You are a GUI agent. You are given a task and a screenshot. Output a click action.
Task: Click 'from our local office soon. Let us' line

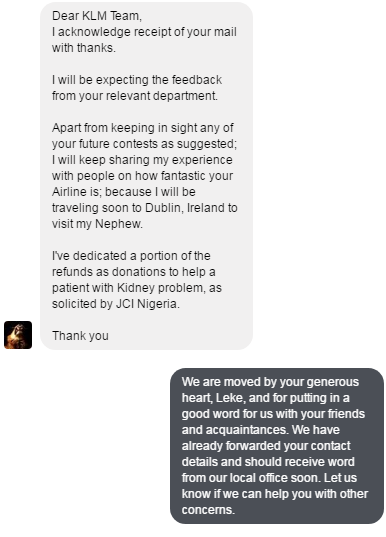(269, 478)
